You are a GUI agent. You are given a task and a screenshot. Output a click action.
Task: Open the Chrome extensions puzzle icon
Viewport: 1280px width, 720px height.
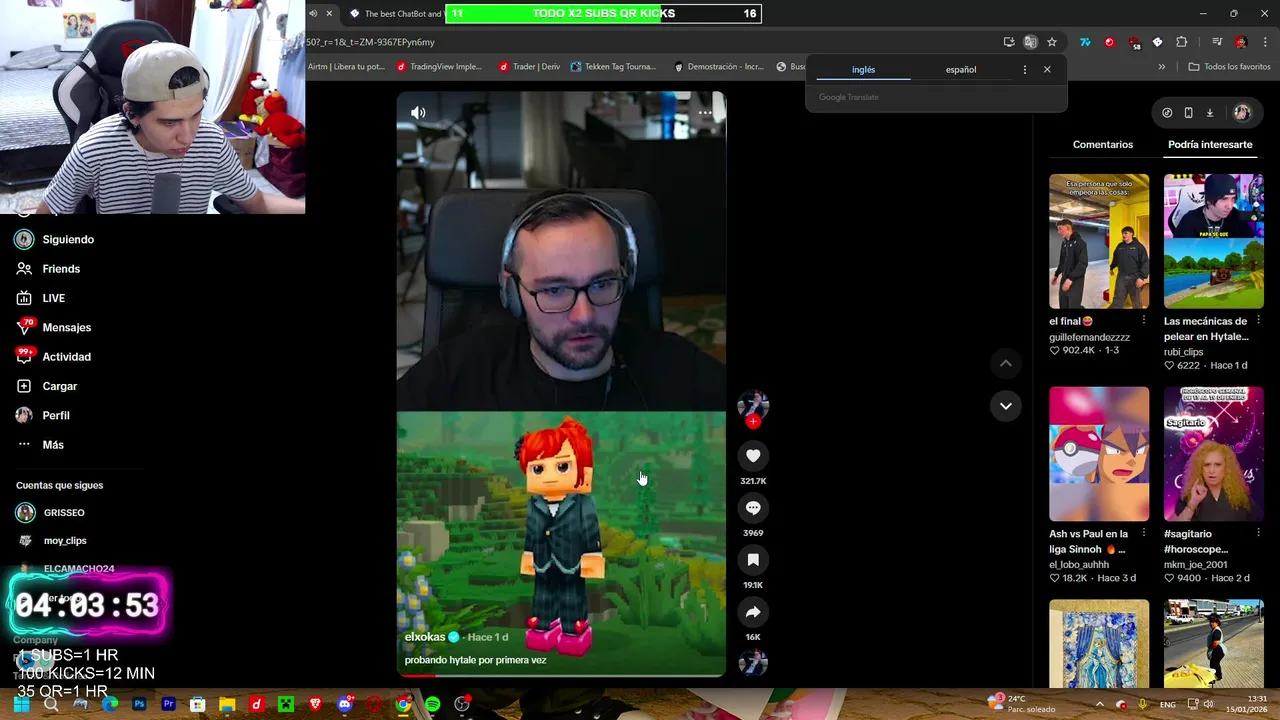coord(1182,42)
